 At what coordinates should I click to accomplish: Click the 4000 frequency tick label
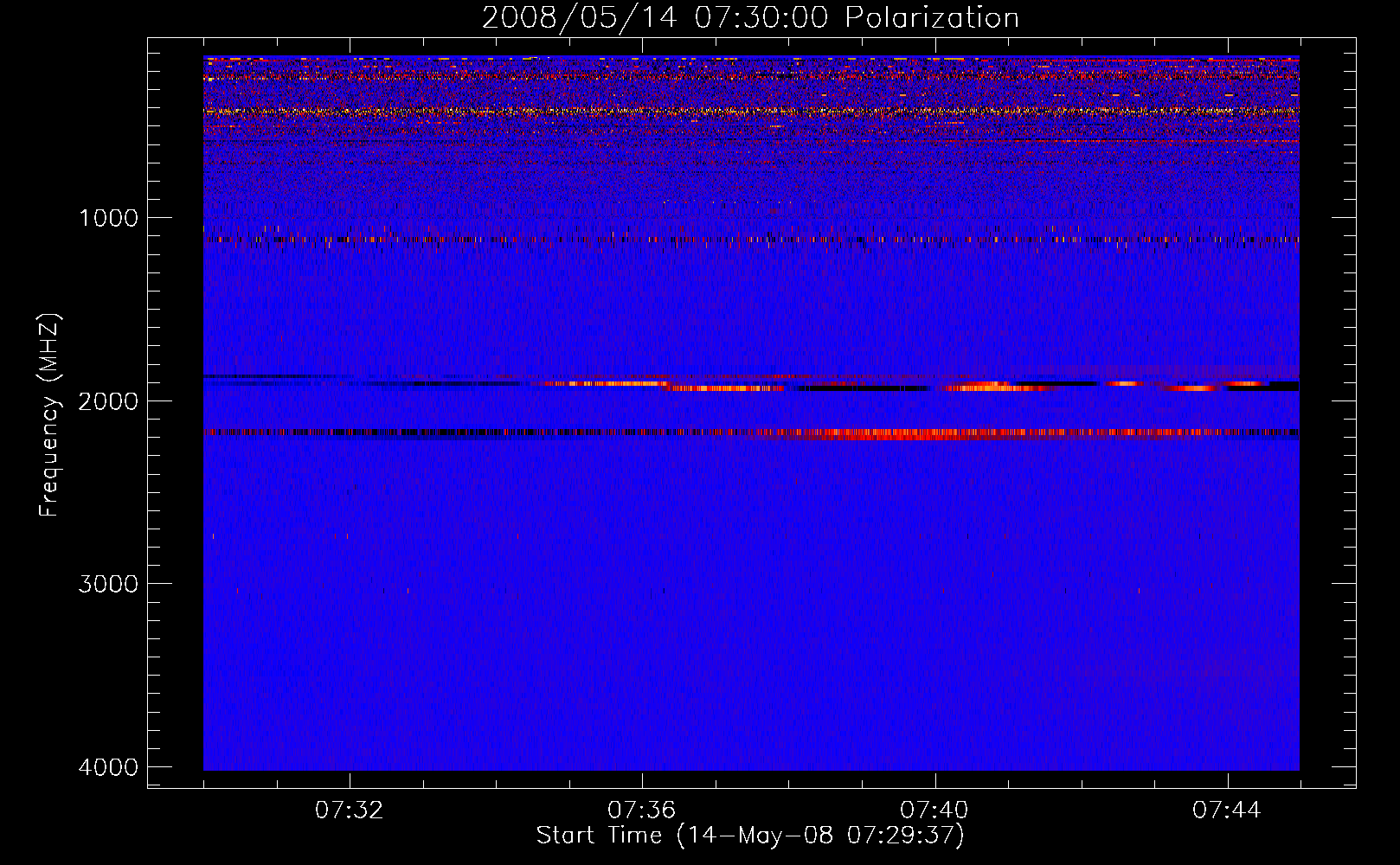coord(108,766)
